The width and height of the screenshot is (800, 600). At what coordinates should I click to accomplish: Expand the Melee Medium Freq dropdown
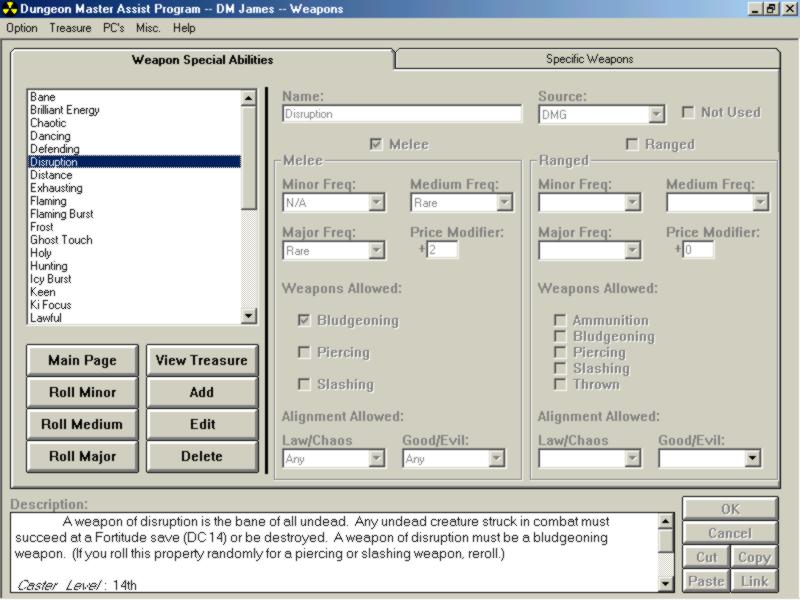pos(504,203)
